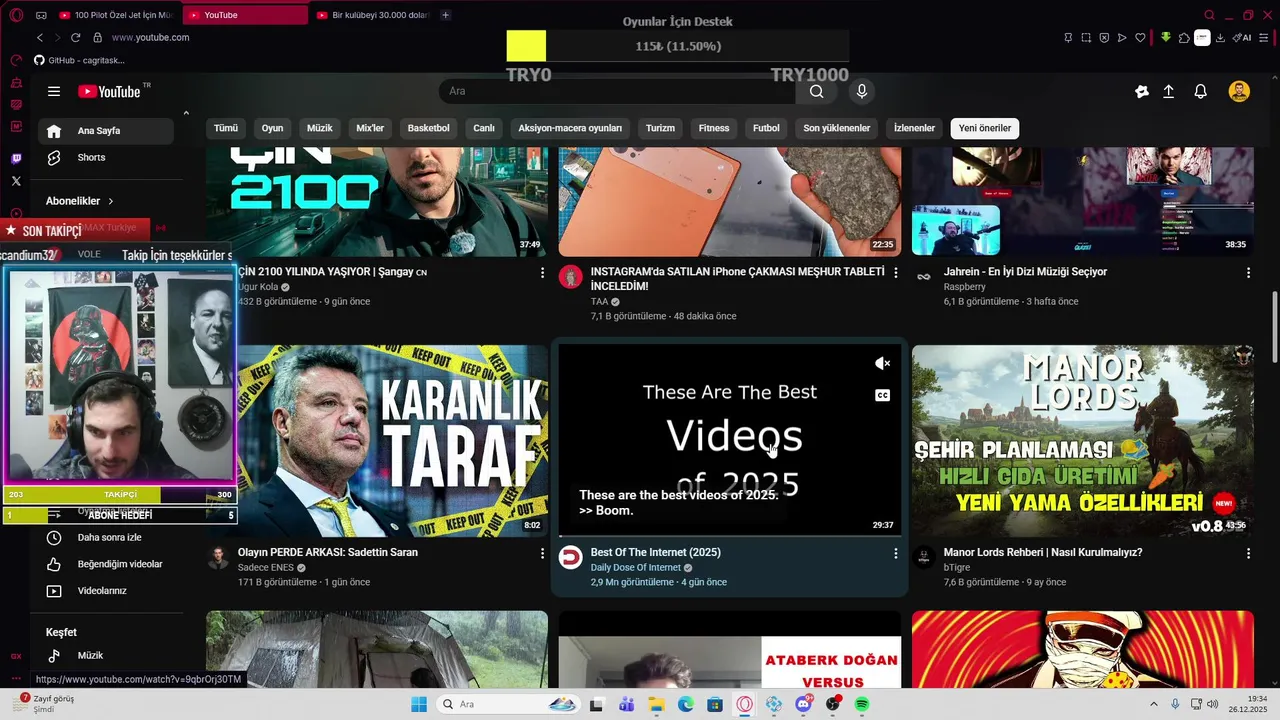This screenshot has width=1280, height=720.
Task: Select the Basketbol filter chip
Action: 429,128
